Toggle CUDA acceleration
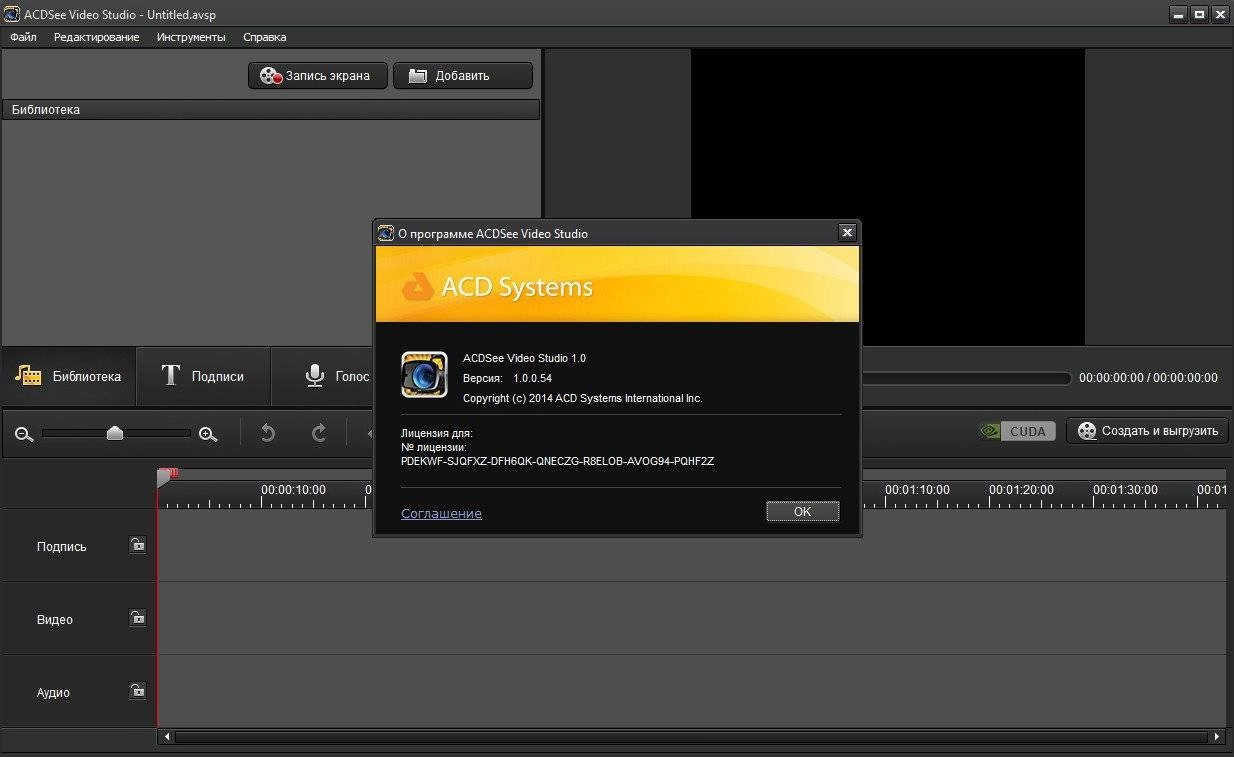Screen dimensions: 1234x757 click(1017, 431)
